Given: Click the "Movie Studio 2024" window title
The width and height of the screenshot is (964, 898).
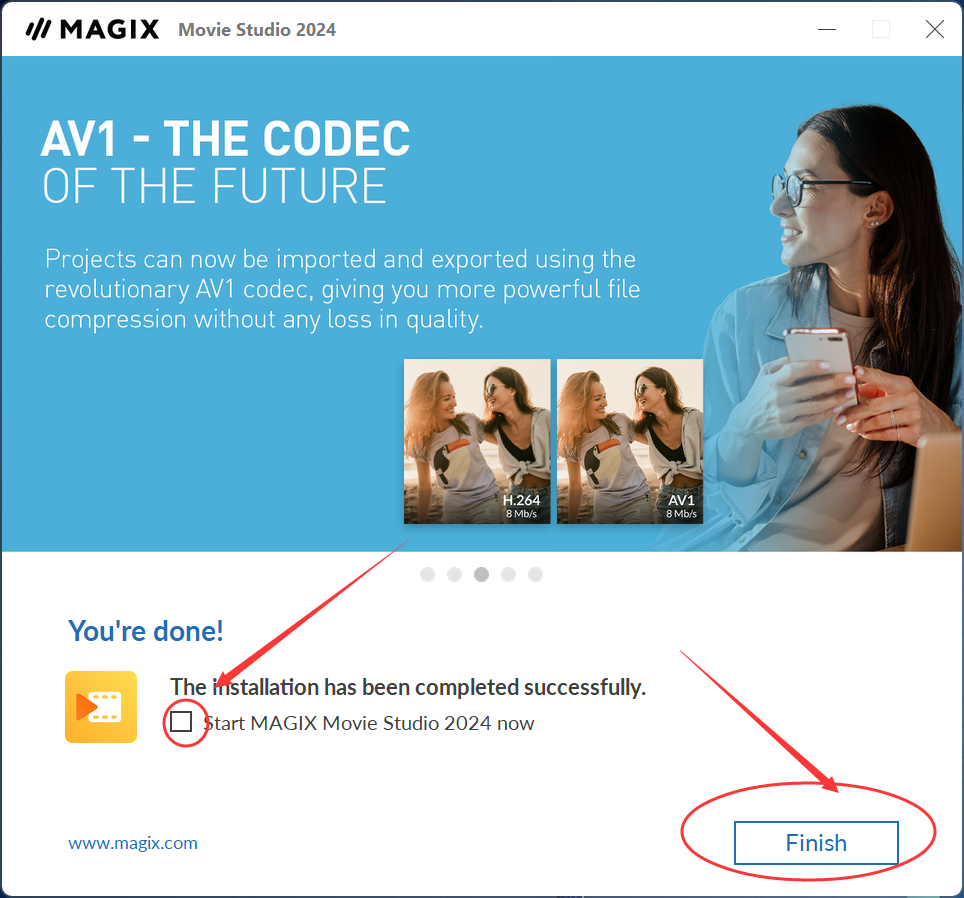Looking at the screenshot, I should 257,30.
